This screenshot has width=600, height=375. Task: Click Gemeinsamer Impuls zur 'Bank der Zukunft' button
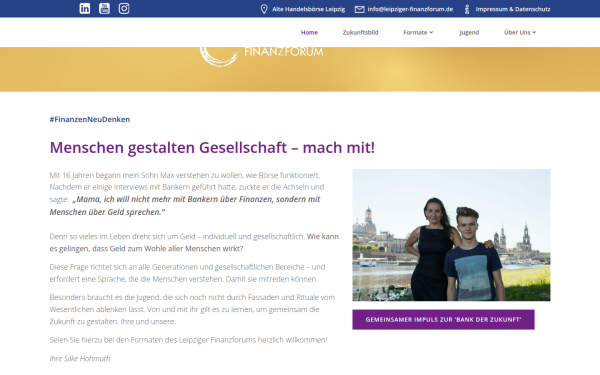coord(443,320)
